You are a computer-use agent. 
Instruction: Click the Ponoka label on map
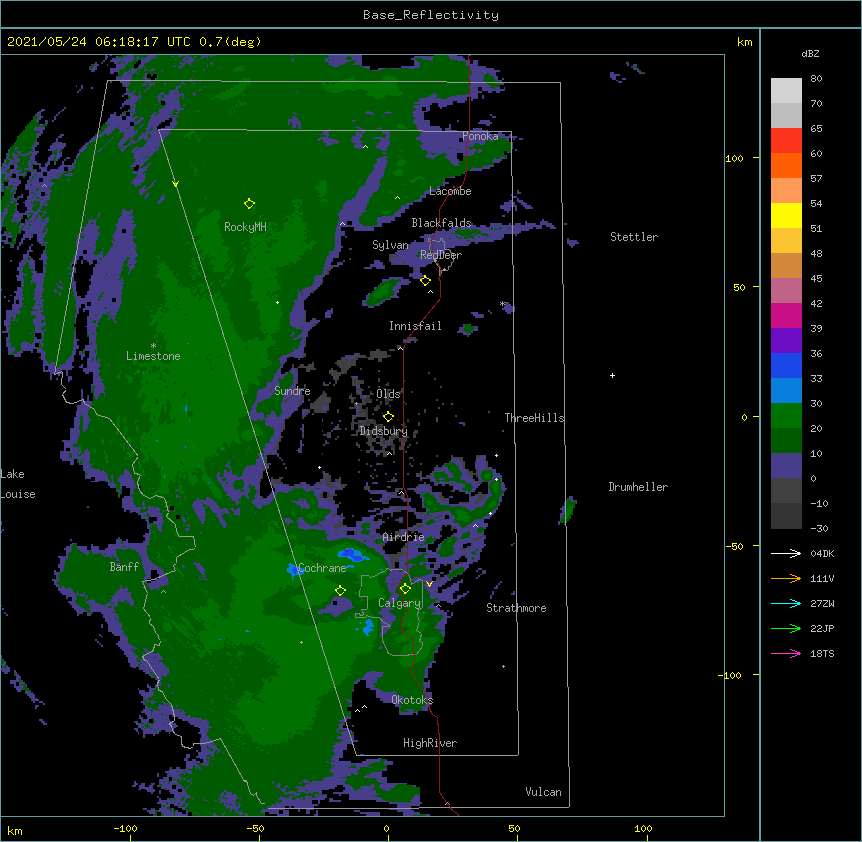point(480,136)
